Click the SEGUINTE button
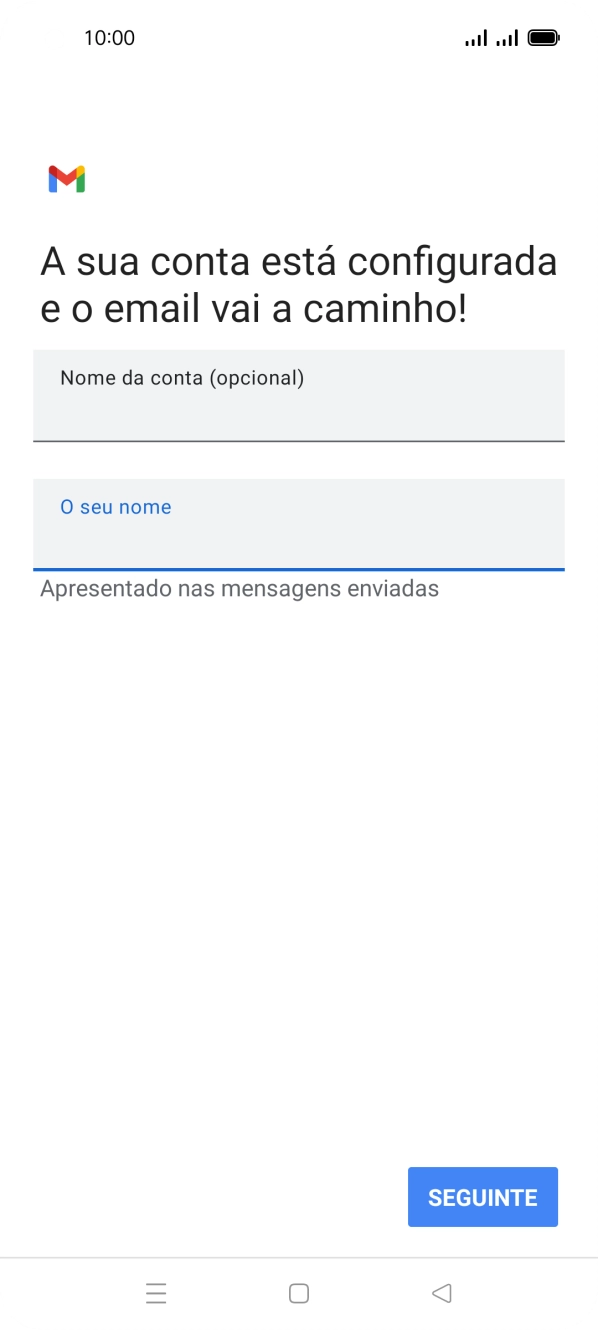 (x=483, y=1196)
